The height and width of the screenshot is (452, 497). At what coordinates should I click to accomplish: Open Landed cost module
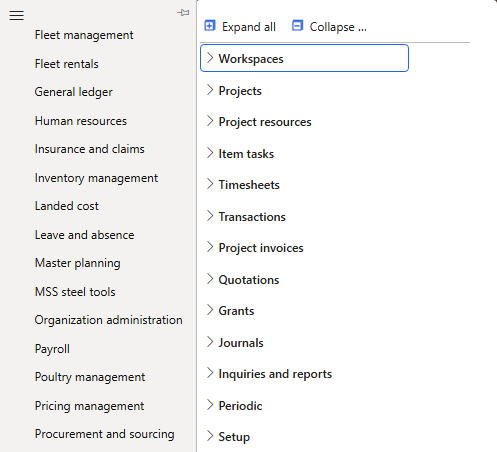point(67,206)
